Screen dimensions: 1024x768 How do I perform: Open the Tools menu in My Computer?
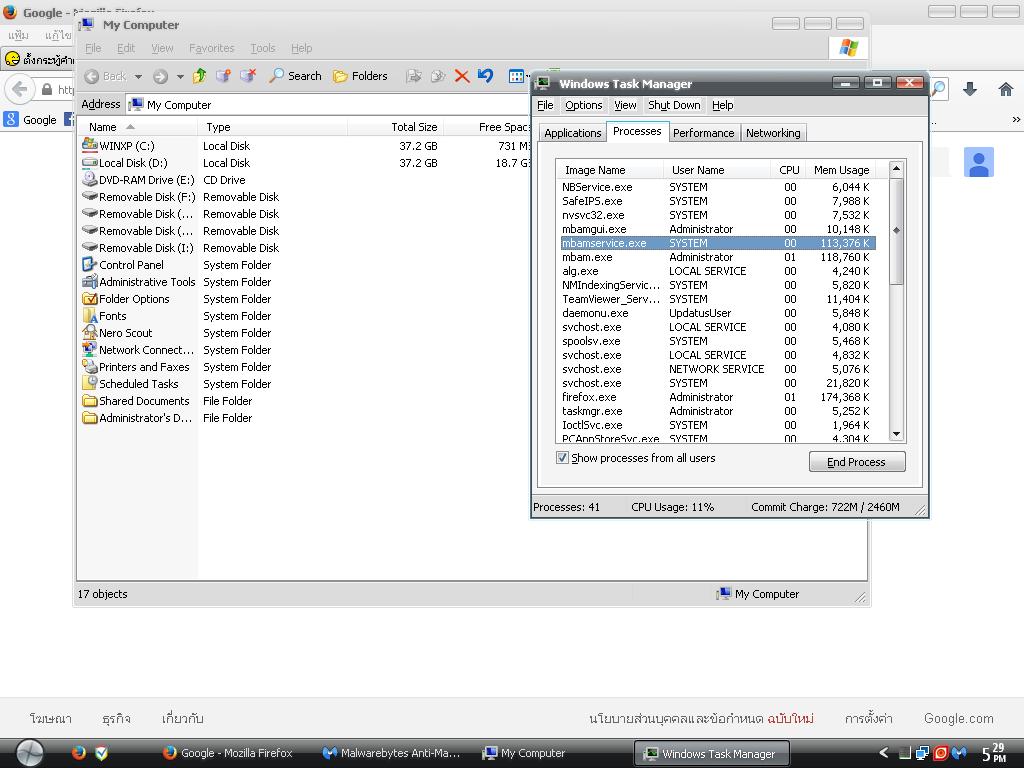pyautogui.click(x=263, y=48)
